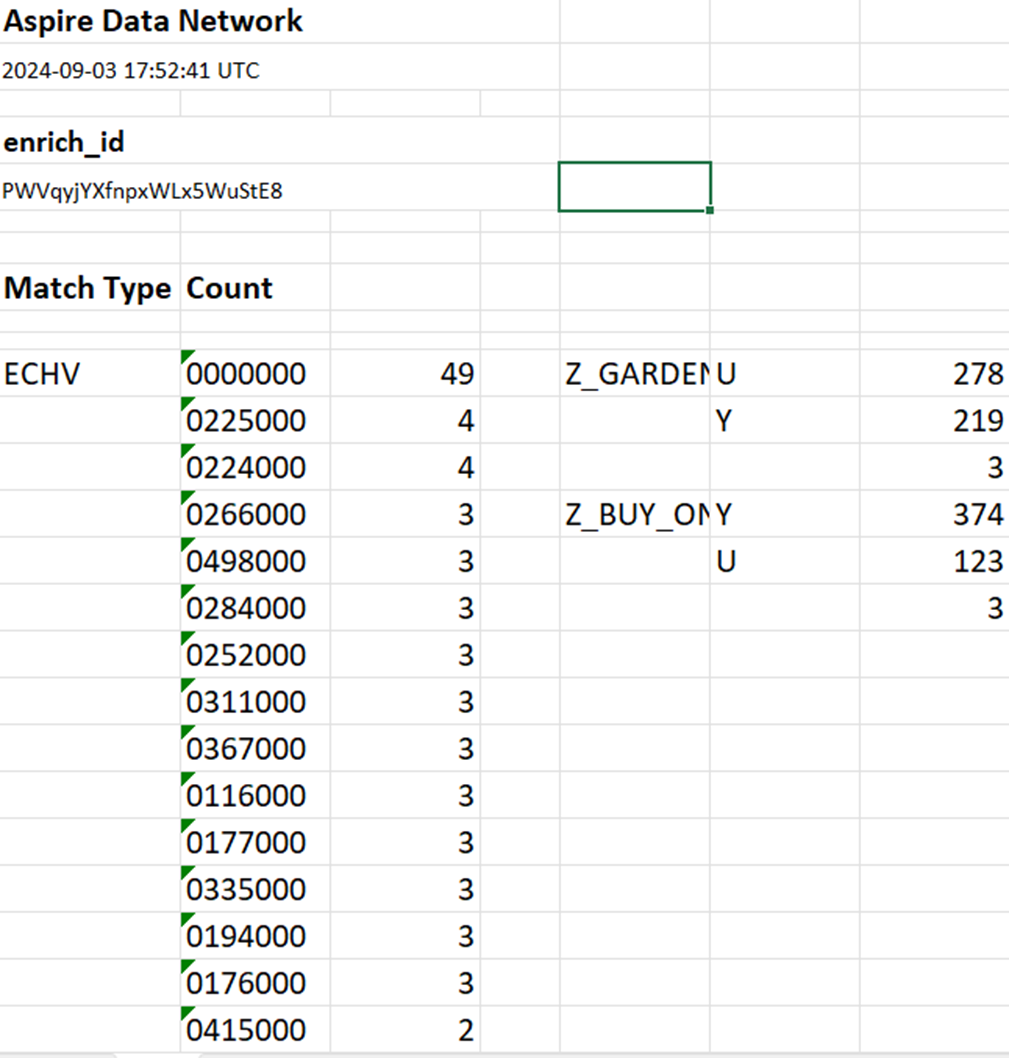Screen dimensions: 1009x1058
Task: Click the error indicator triangle on 0000000
Action: [187, 356]
